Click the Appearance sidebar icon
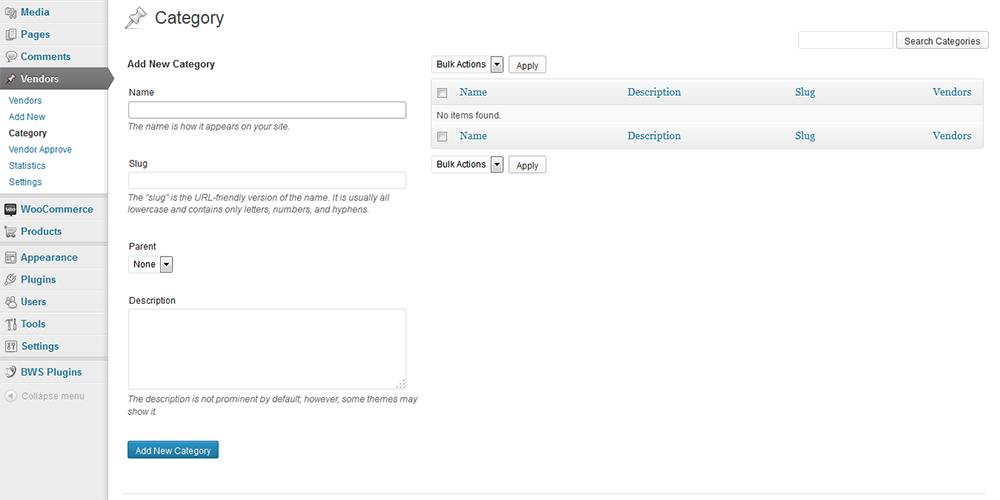1000x500 pixels. (11, 258)
